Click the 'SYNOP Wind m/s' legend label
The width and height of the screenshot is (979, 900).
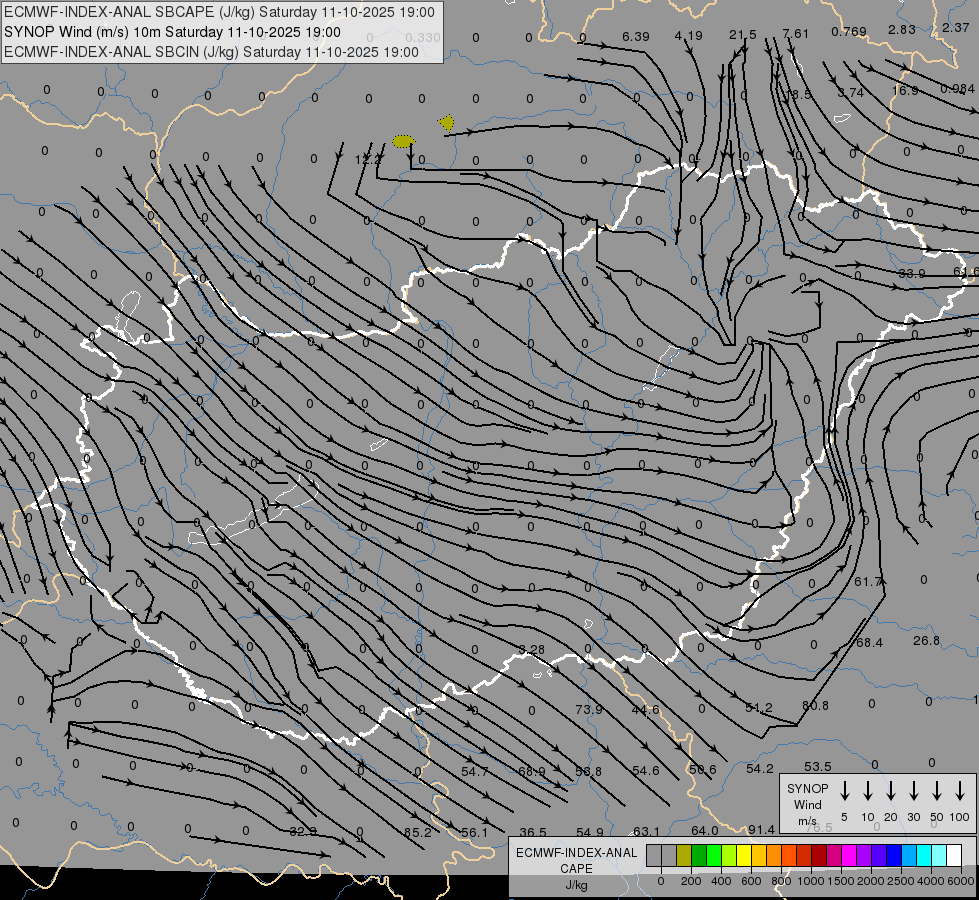pos(807,804)
